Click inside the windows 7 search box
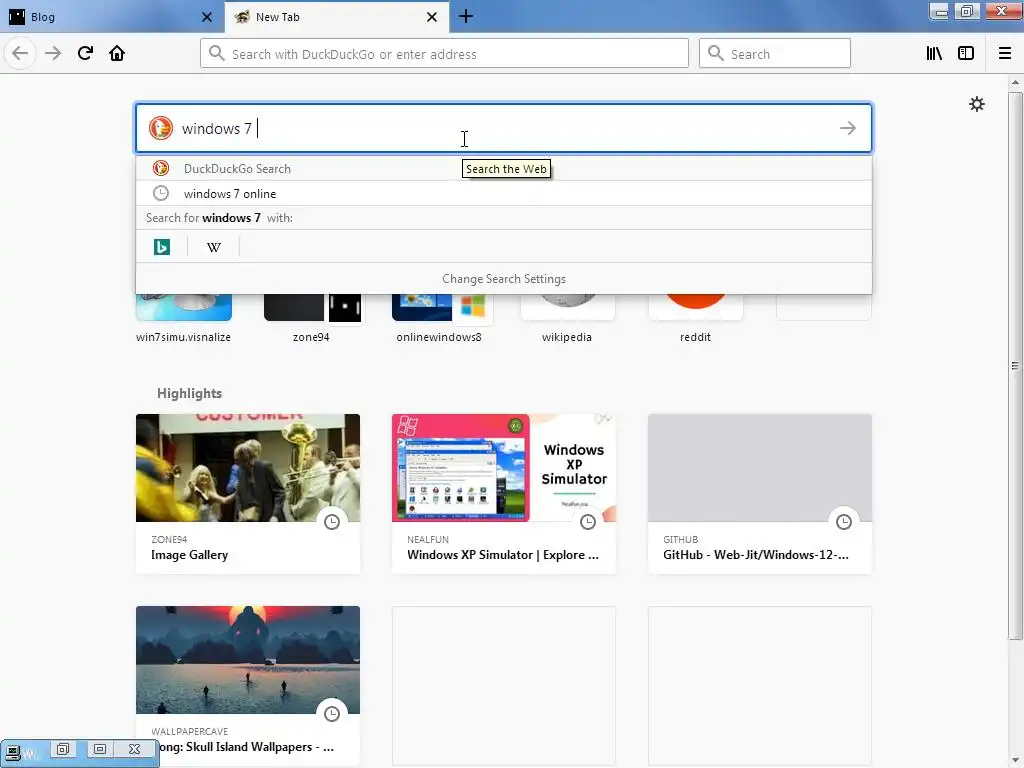Viewport: 1024px width, 768px height. (504, 128)
